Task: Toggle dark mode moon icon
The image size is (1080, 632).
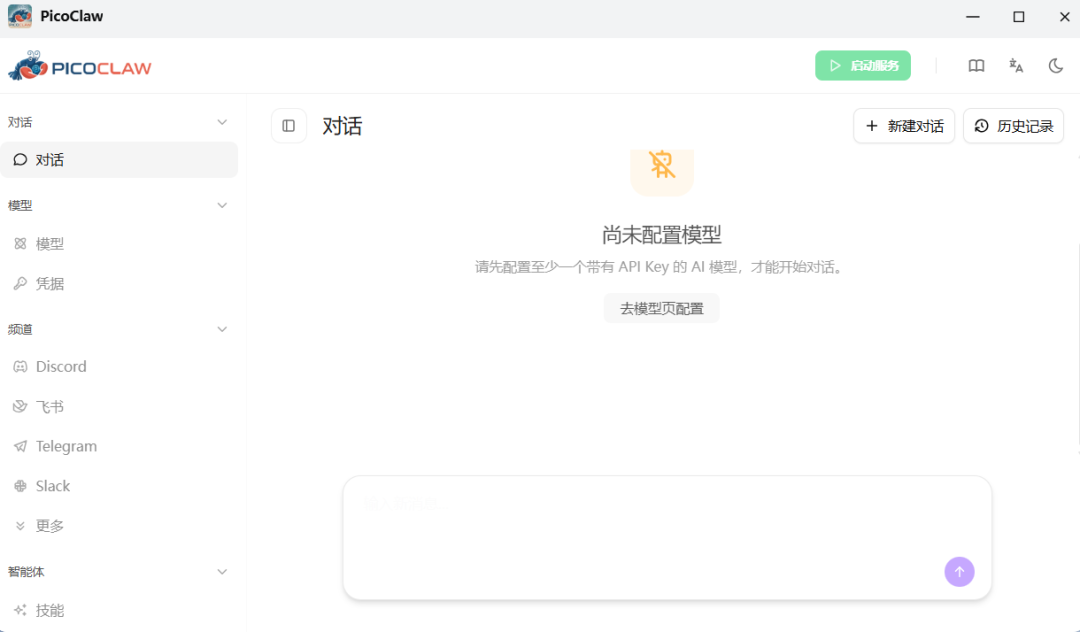Action: [1055, 66]
